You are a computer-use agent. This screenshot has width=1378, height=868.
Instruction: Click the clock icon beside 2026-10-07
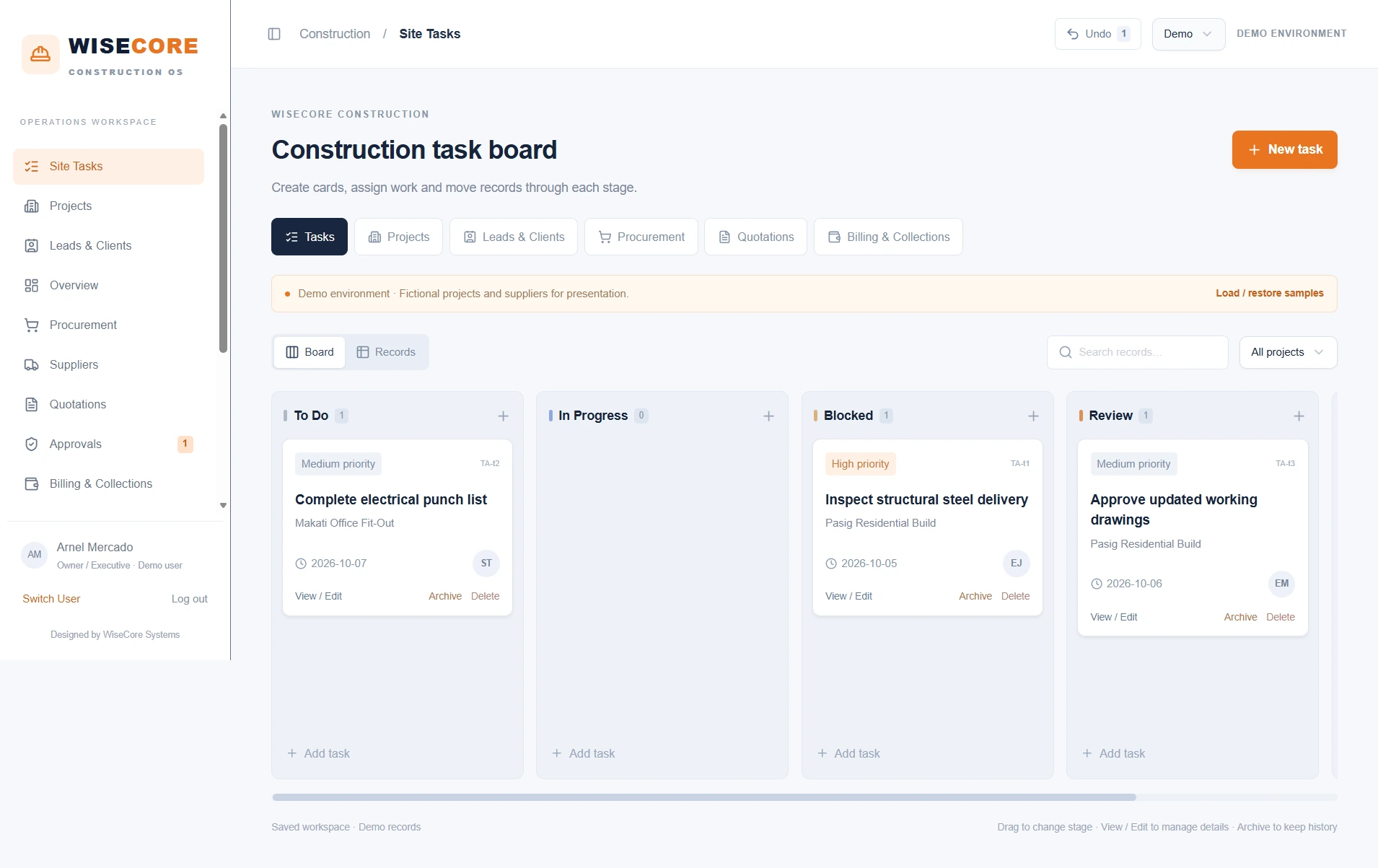click(301, 564)
